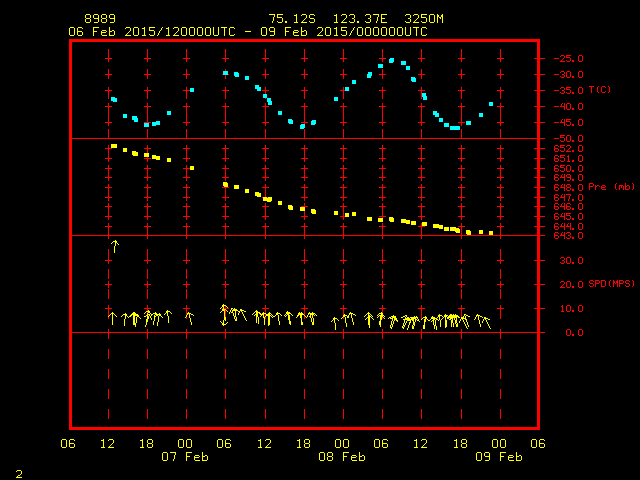Click the 644.0 pressure tick value
The width and height of the screenshot is (640, 480).
click(x=569, y=226)
